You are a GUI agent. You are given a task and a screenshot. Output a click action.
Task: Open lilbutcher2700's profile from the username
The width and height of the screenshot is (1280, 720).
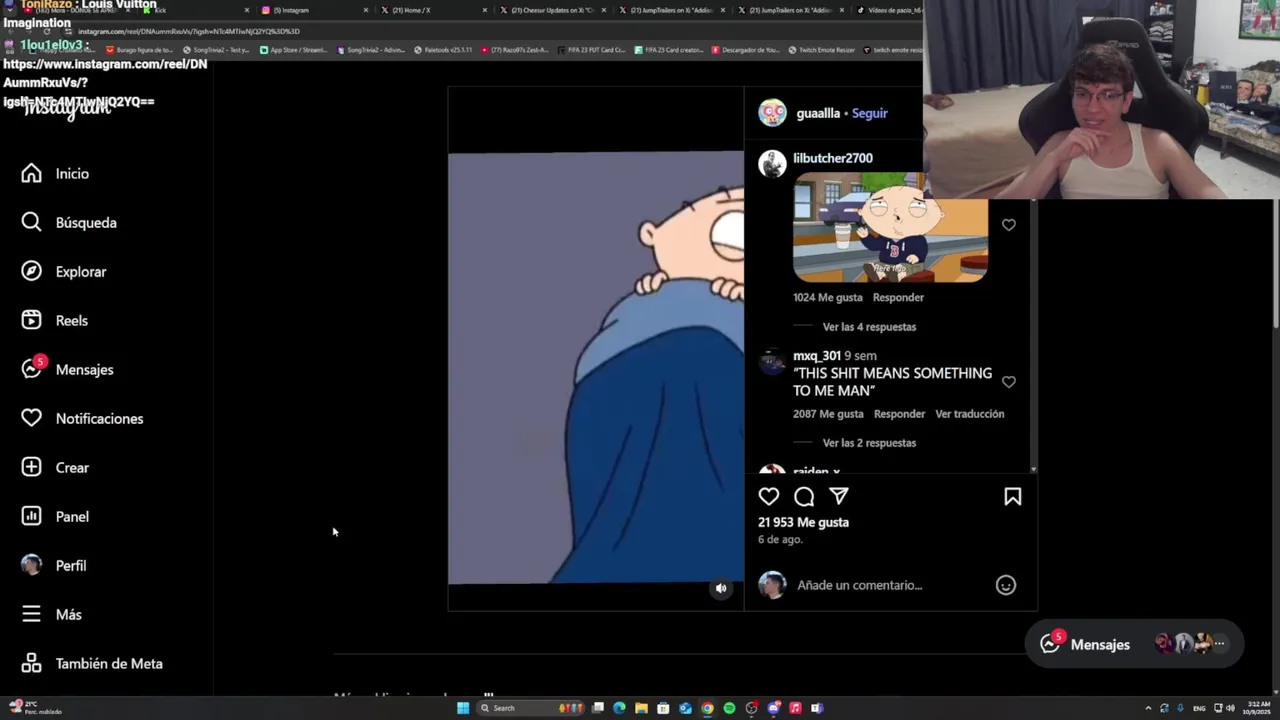click(x=833, y=158)
